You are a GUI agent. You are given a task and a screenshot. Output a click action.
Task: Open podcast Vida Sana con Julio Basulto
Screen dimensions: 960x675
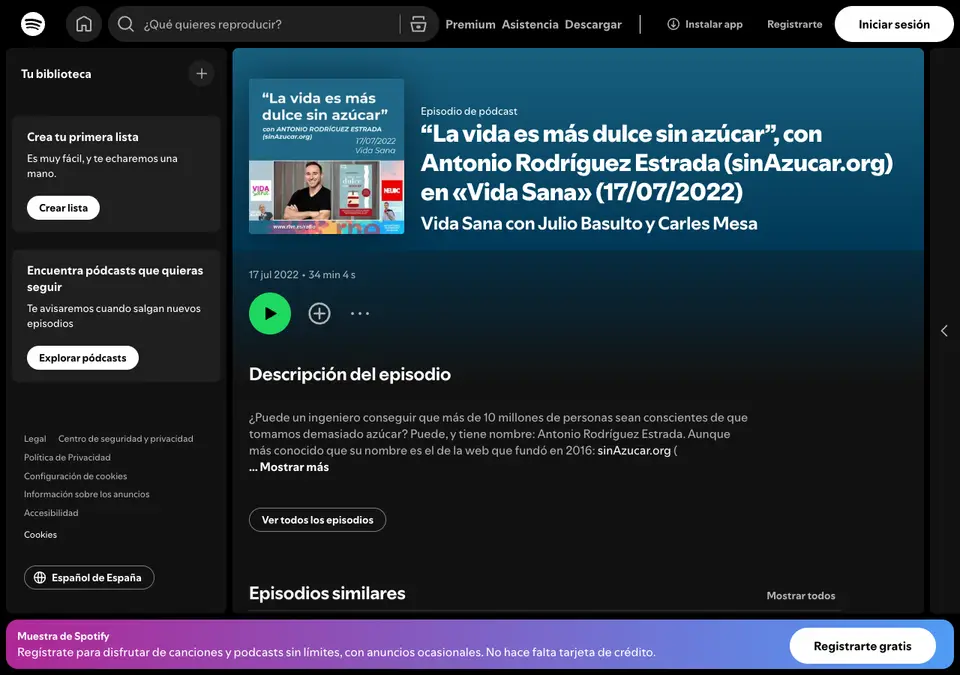(x=589, y=224)
